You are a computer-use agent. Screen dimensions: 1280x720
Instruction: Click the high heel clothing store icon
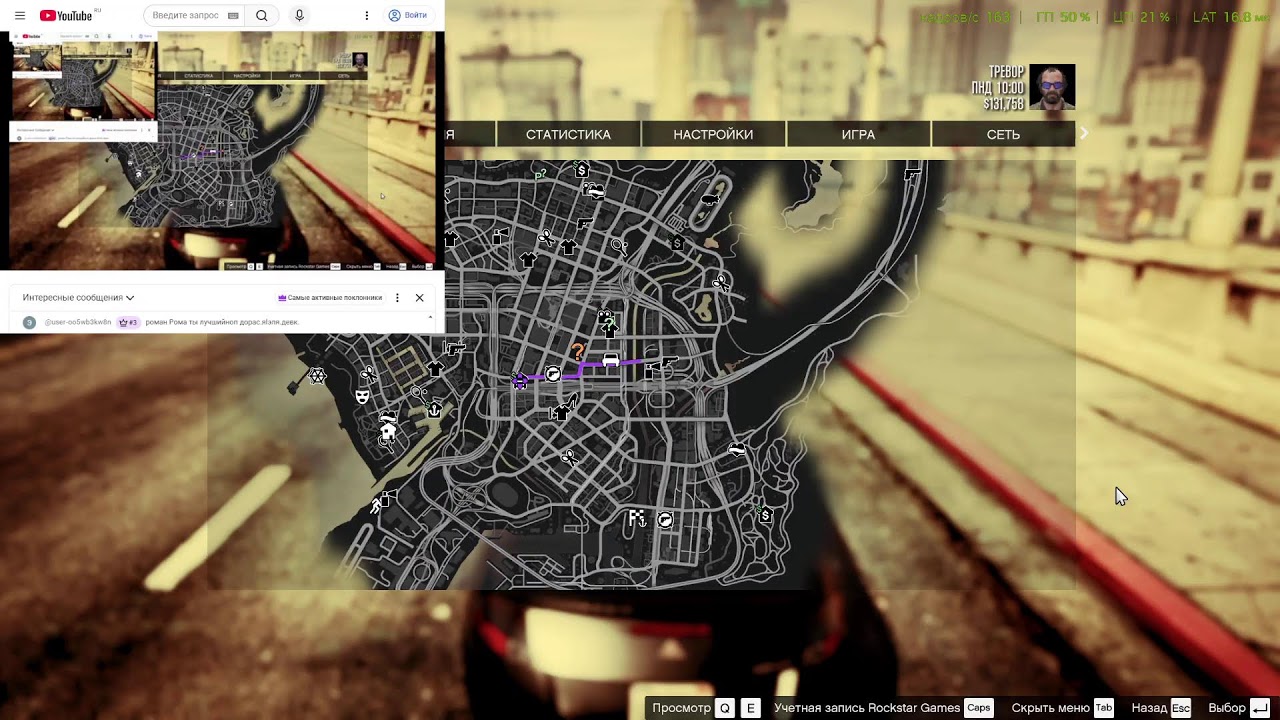click(x=571, y=401)
